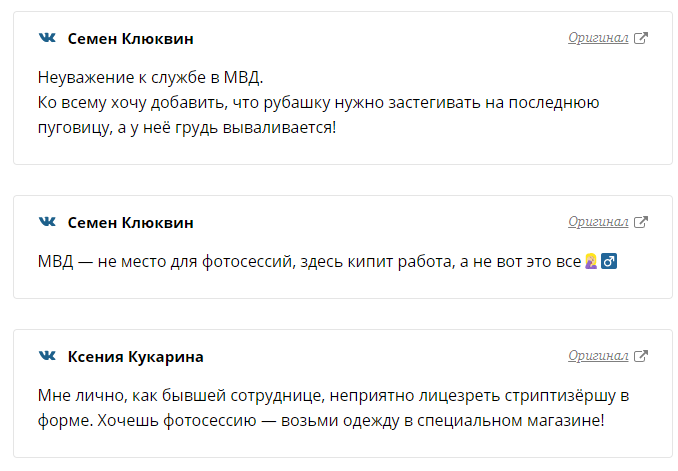Click the line 'форме. Хочешь фотосессию'

coord(321,421)
